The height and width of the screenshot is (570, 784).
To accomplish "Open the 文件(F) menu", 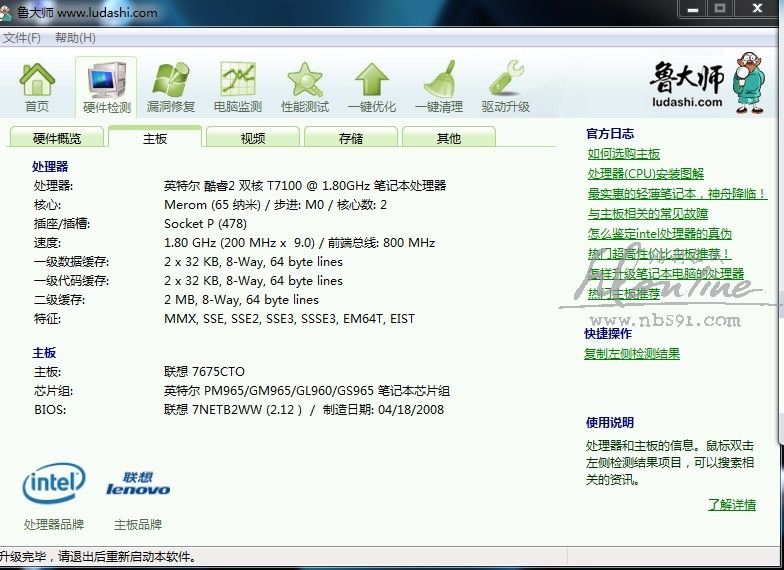I will 22,38.
